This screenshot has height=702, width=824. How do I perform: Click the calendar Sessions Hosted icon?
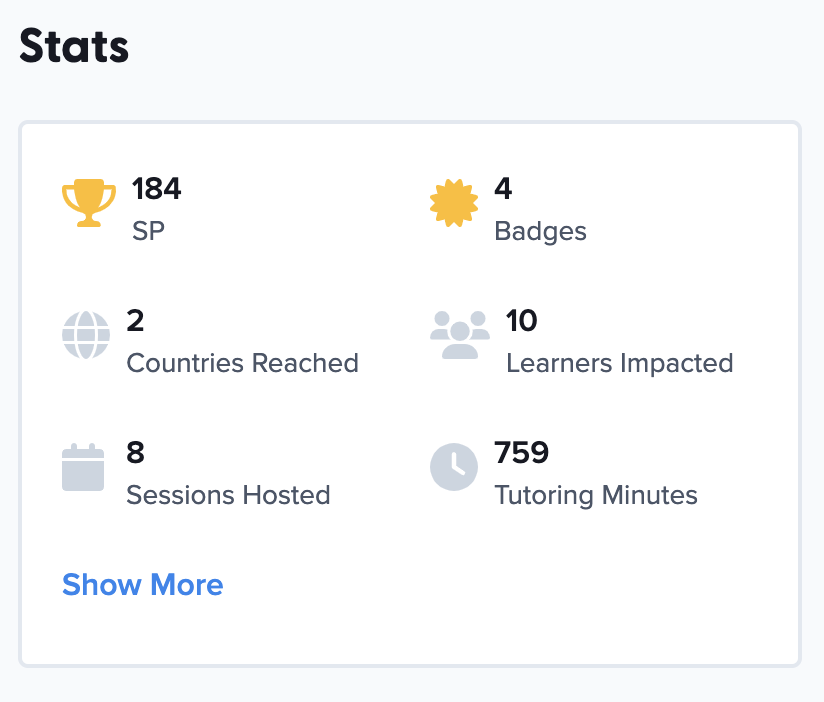83,467
